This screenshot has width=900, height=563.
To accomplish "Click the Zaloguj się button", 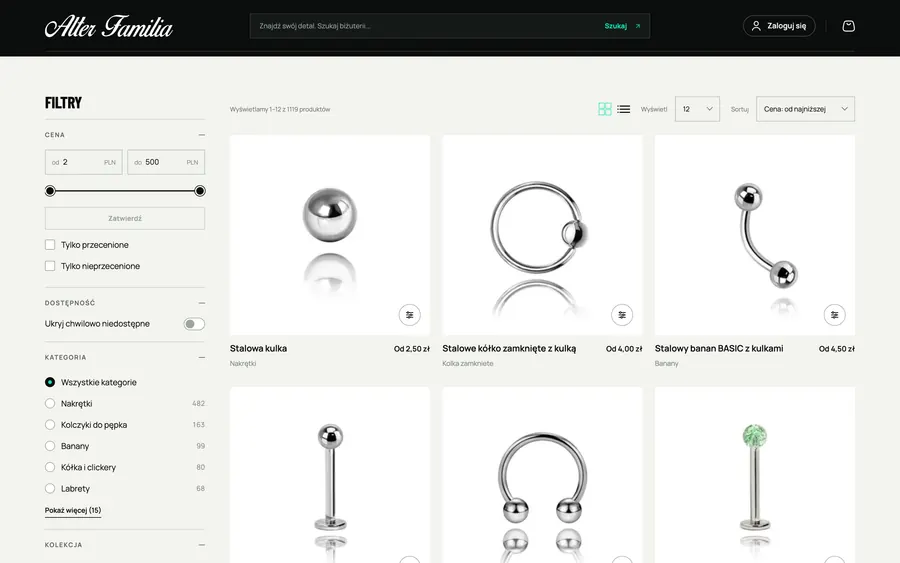I will click(x=779, y=26).
